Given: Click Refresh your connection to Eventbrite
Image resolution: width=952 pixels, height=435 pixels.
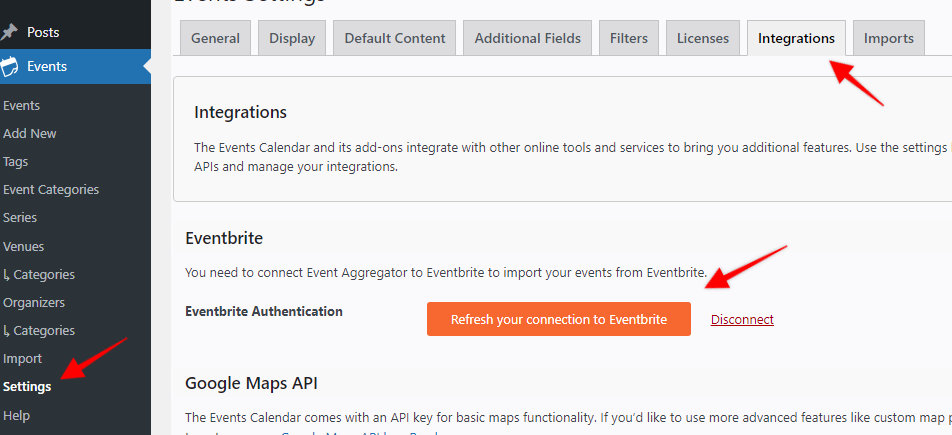Looking at the screenshot, I should (558, 319).
